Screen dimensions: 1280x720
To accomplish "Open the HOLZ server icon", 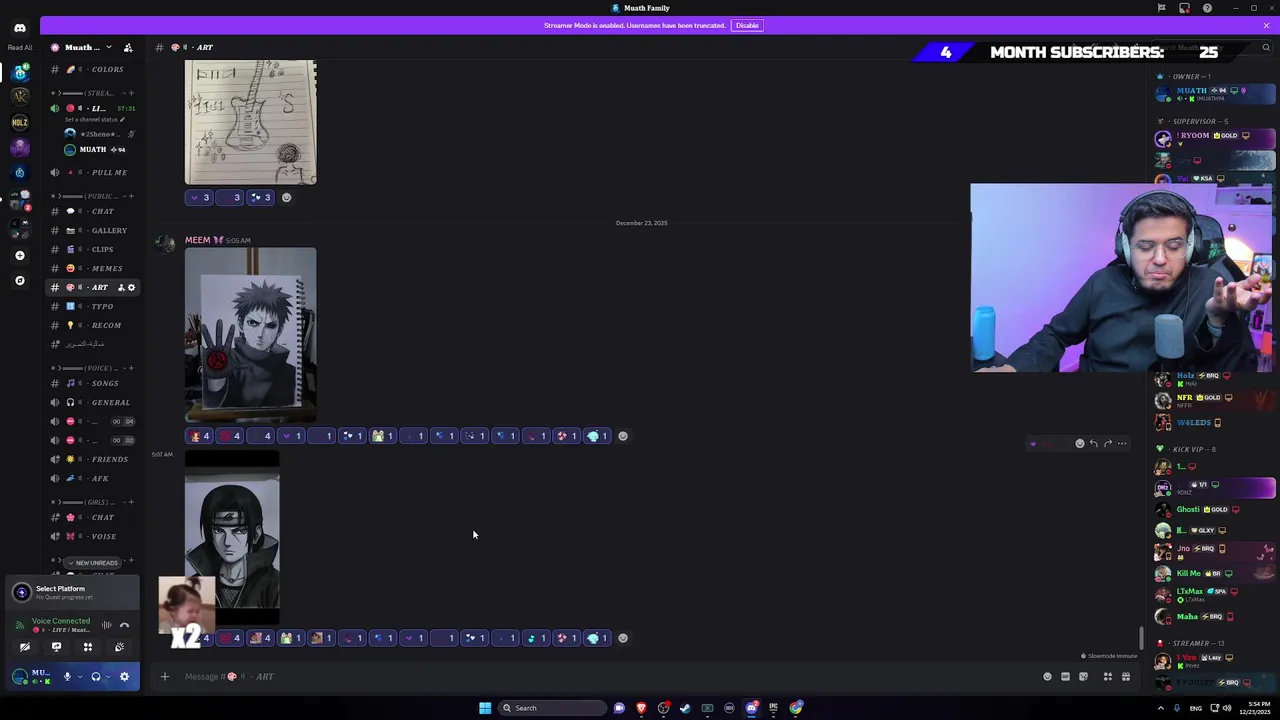I will coord(19,122).
